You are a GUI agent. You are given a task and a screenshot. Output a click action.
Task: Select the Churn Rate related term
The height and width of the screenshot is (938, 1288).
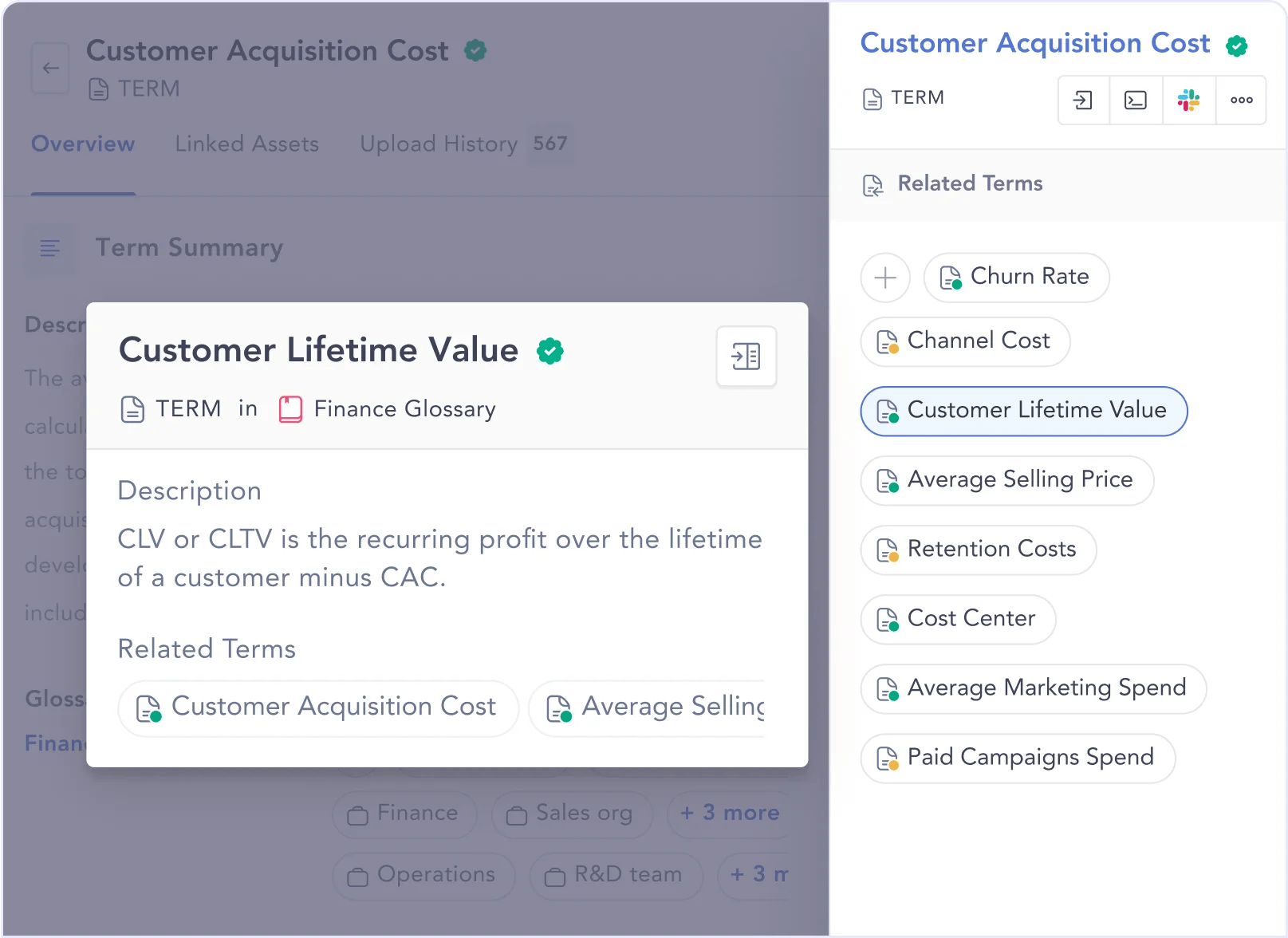point(1015,278)
